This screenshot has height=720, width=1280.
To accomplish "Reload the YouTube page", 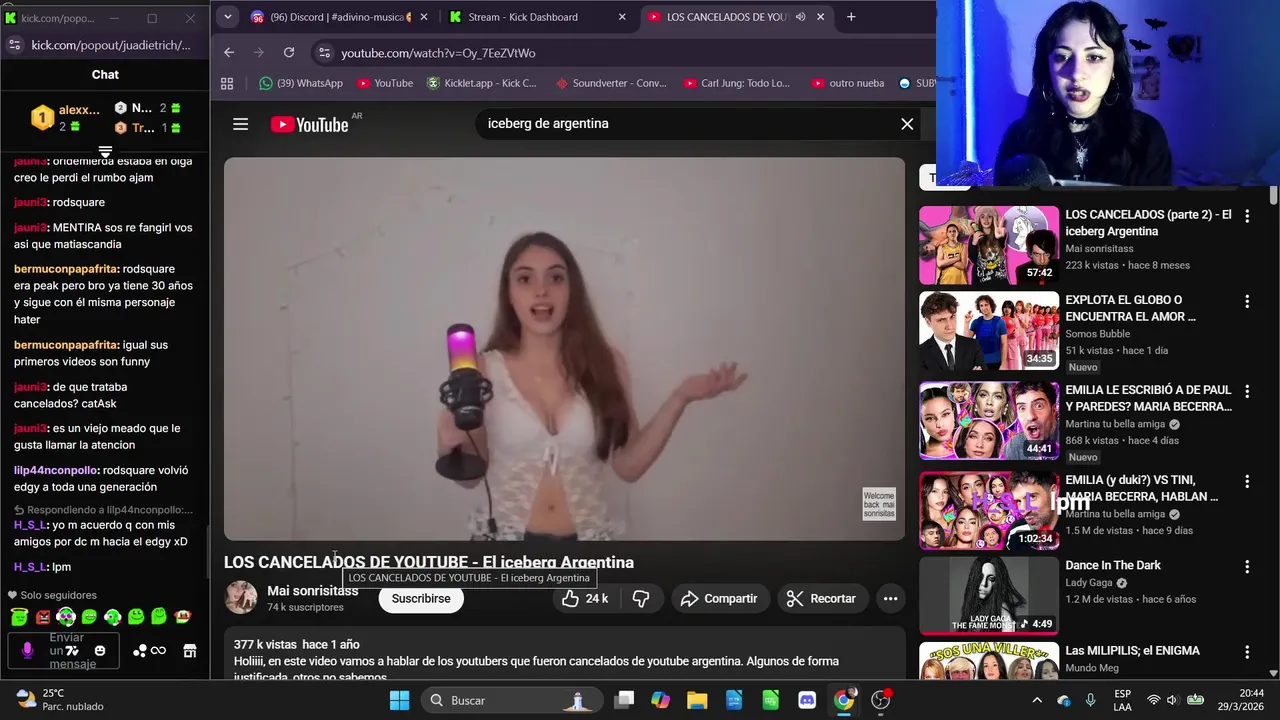I will pyautogui.click(x=289, y=53).
